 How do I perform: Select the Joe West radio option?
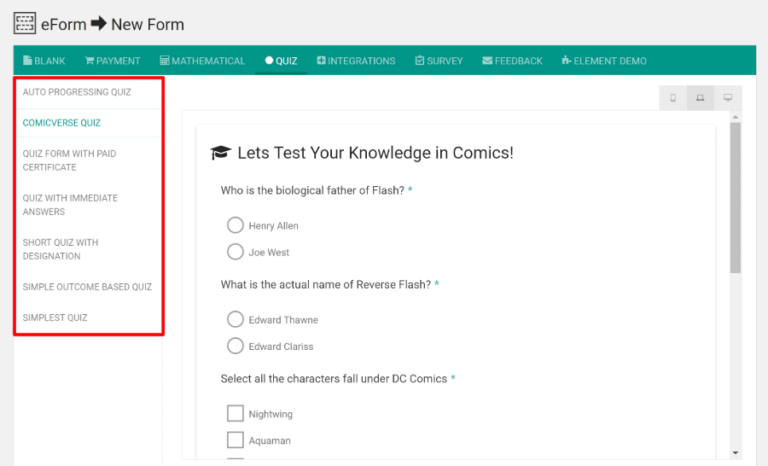(236, 252)
